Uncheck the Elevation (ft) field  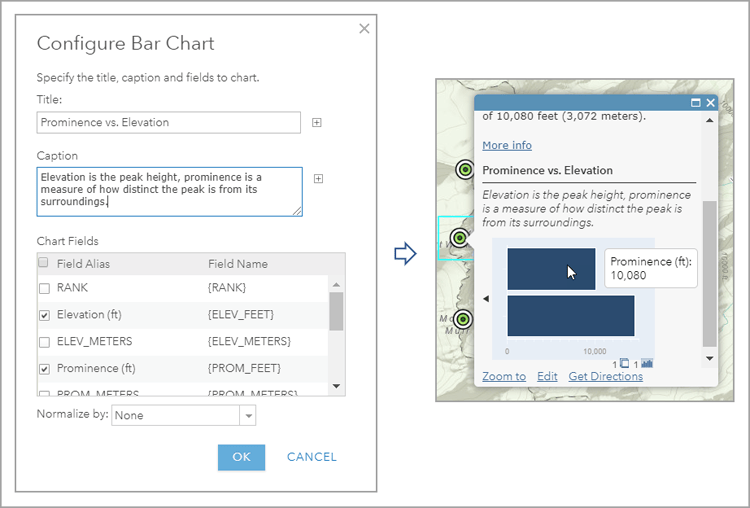click(x=43, y=315)
